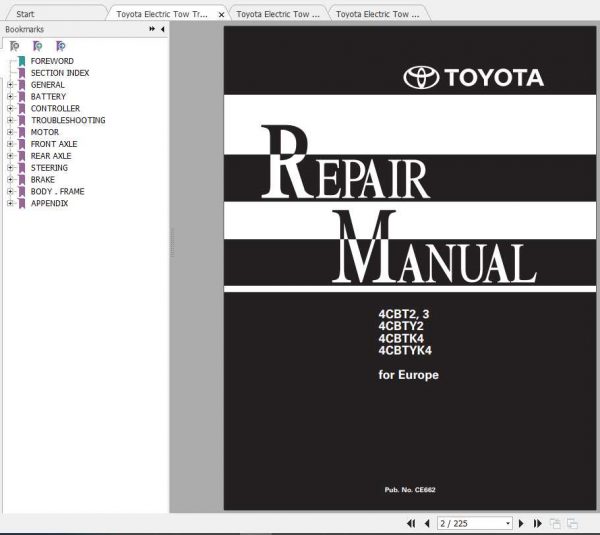
Task: Click the STEERING bookmark ribbon icon
Action: [x=22, y=168]
